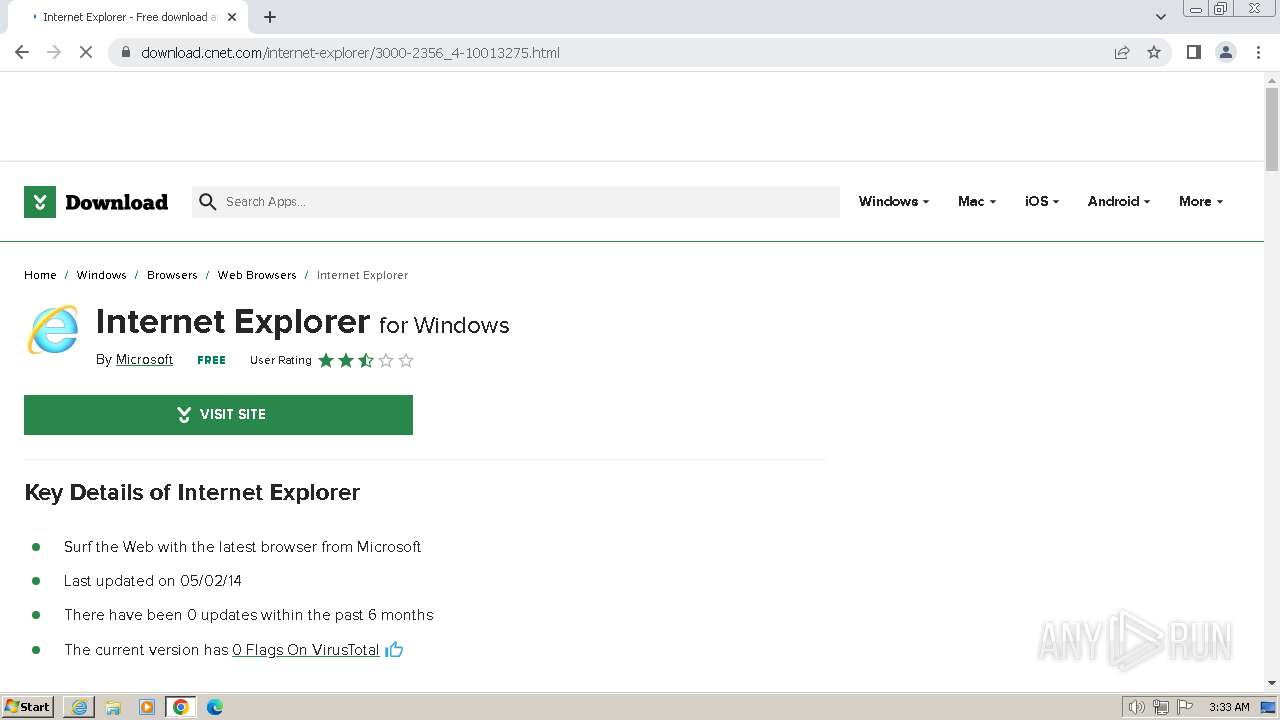Expand the More menu

click(x=1201, y=201)
